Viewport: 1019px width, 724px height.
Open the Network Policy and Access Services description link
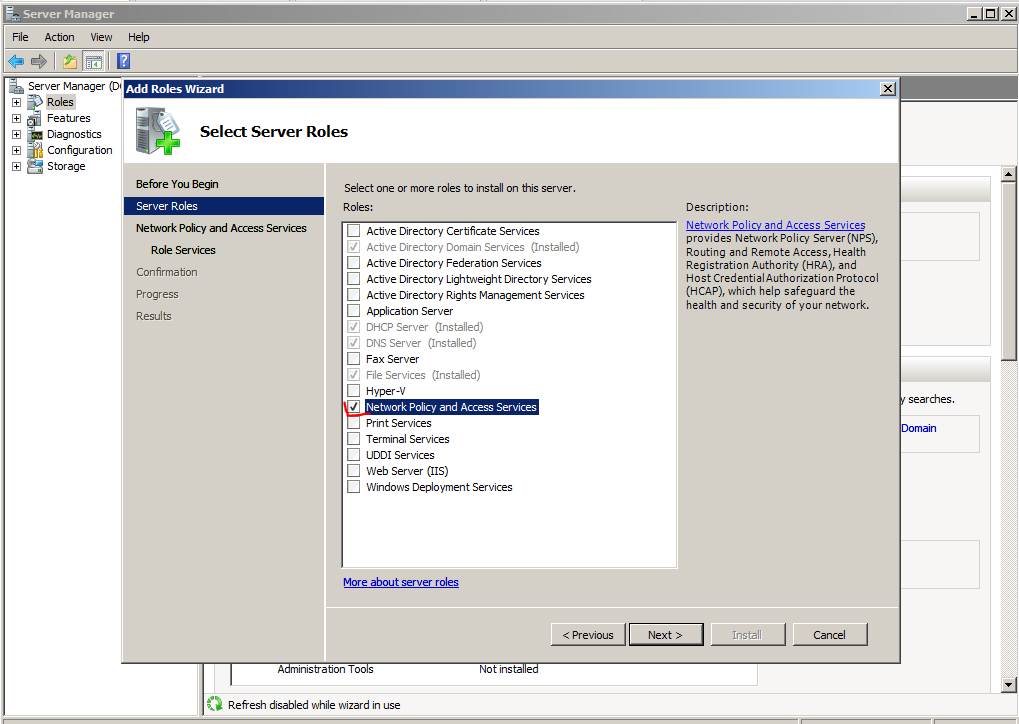775,225
